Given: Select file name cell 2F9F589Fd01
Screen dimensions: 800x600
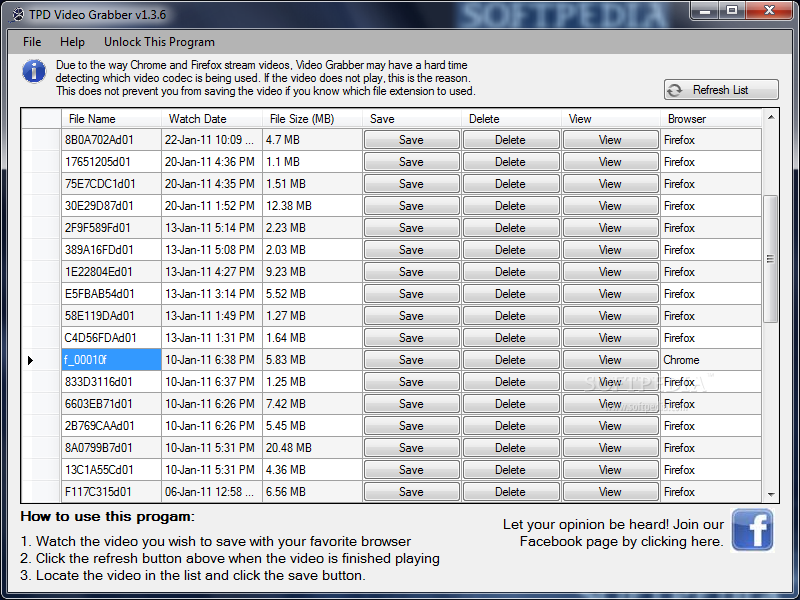Looking at the screenshot, I should click(111, 228).
